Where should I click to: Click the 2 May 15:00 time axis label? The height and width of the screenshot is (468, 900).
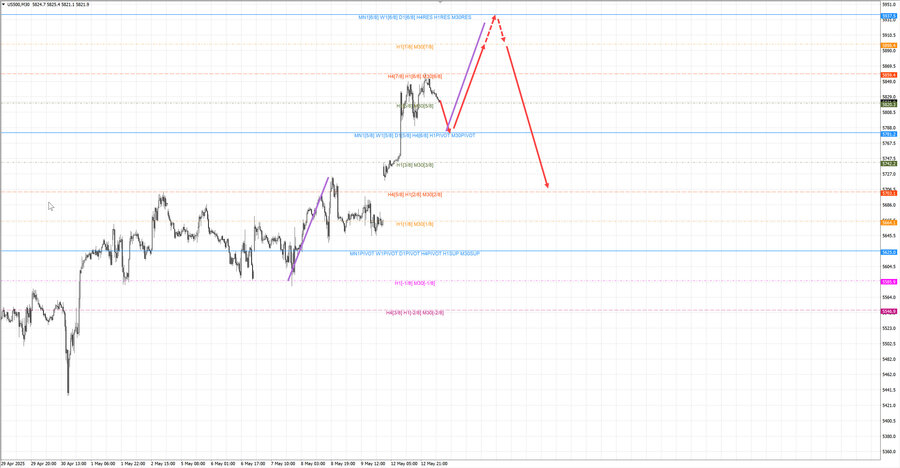pyautogui.click(x=163, y=463)
